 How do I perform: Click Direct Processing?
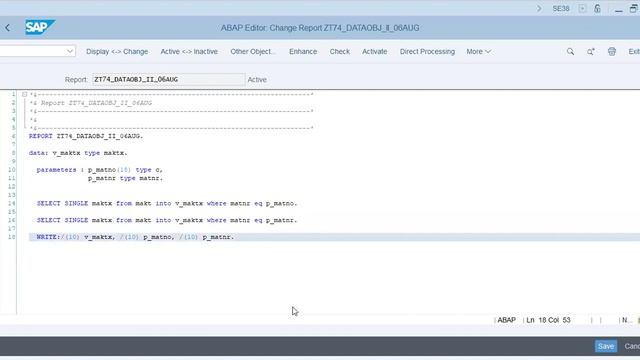point(427,51)
